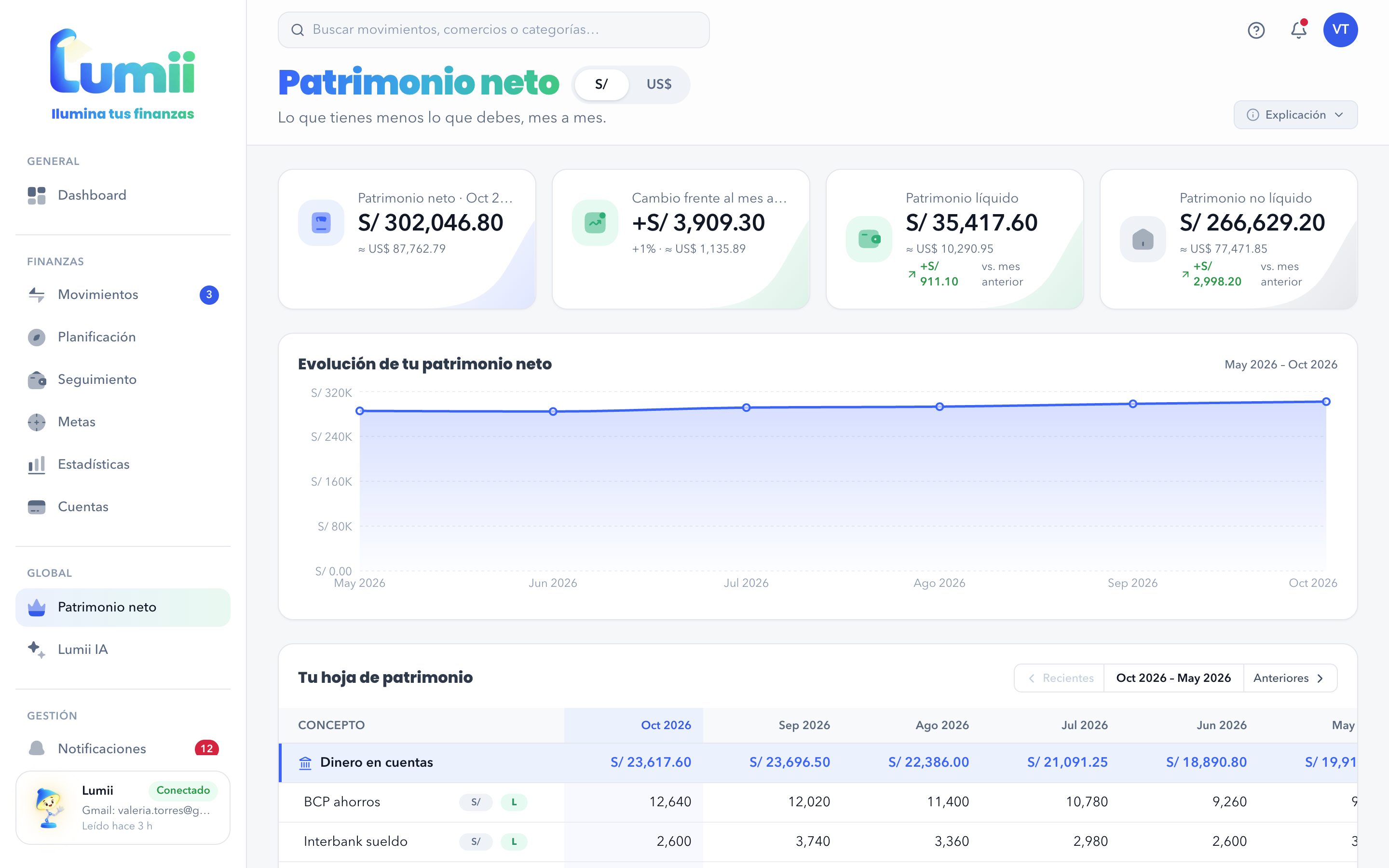Go to Movimientos section
This screenshot has height=868, width=1389.
pos(123,295)
